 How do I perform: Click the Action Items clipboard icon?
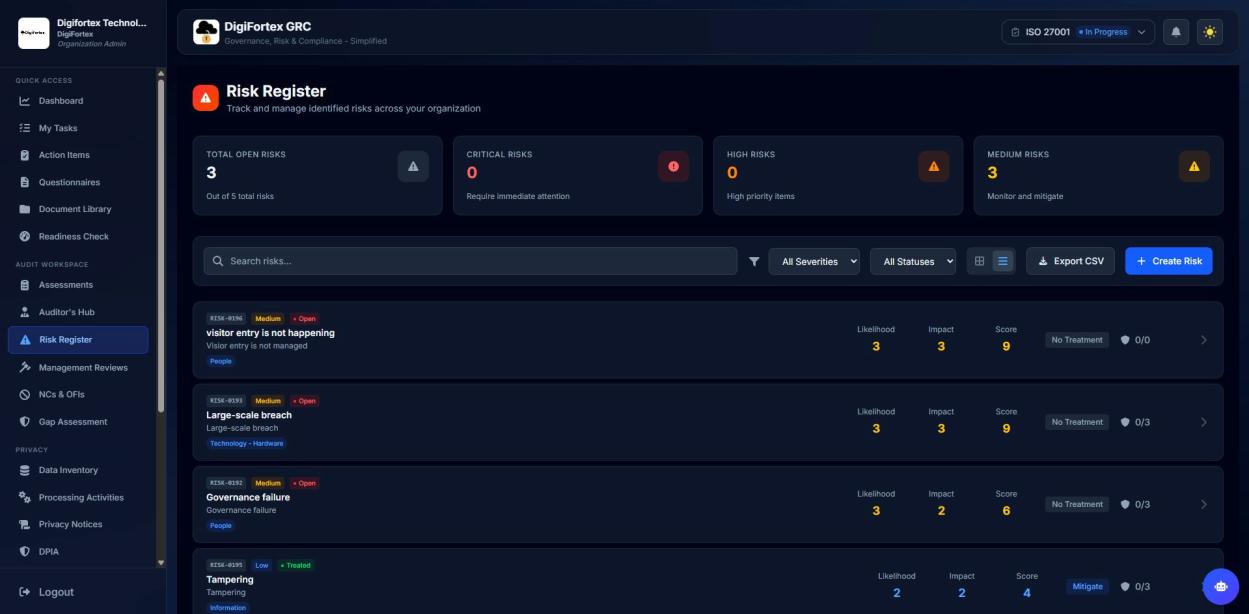tap(25, 155)
